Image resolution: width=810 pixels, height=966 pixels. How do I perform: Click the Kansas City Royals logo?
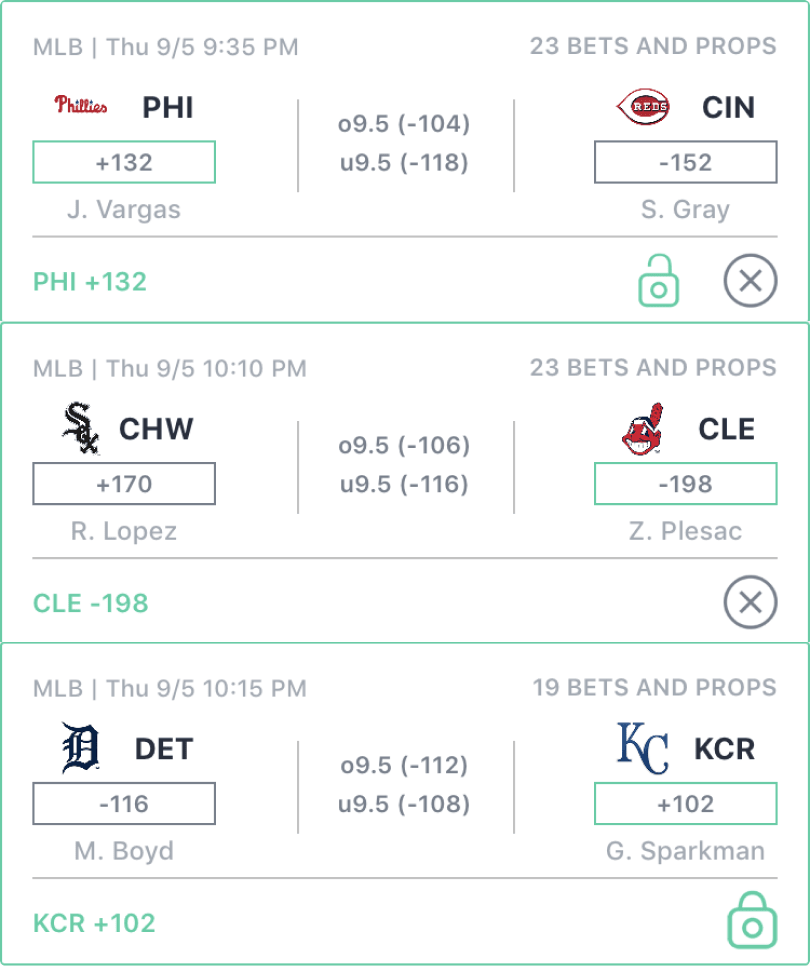point(643,748)
